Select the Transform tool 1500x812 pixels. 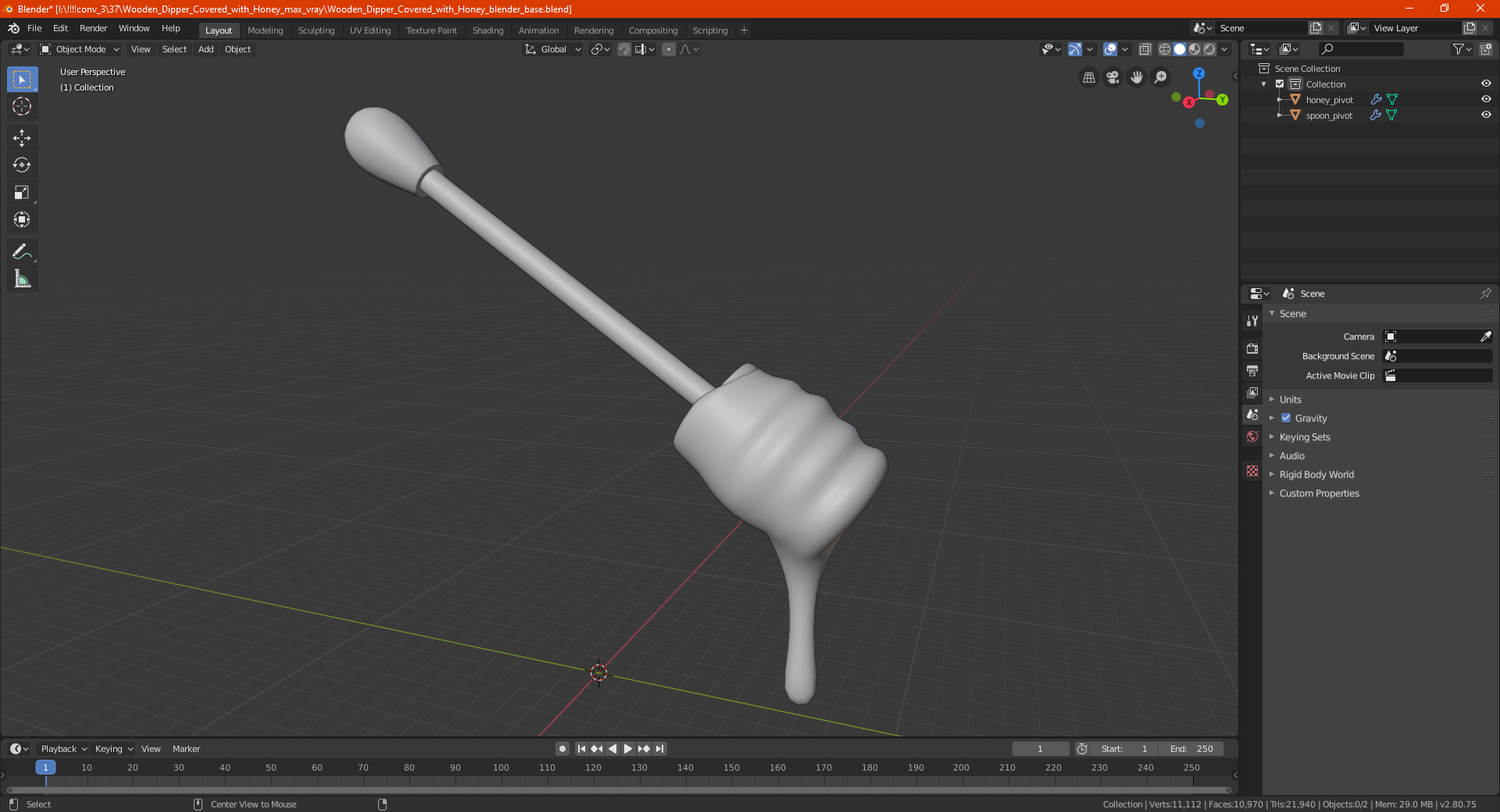coord(22,220)
